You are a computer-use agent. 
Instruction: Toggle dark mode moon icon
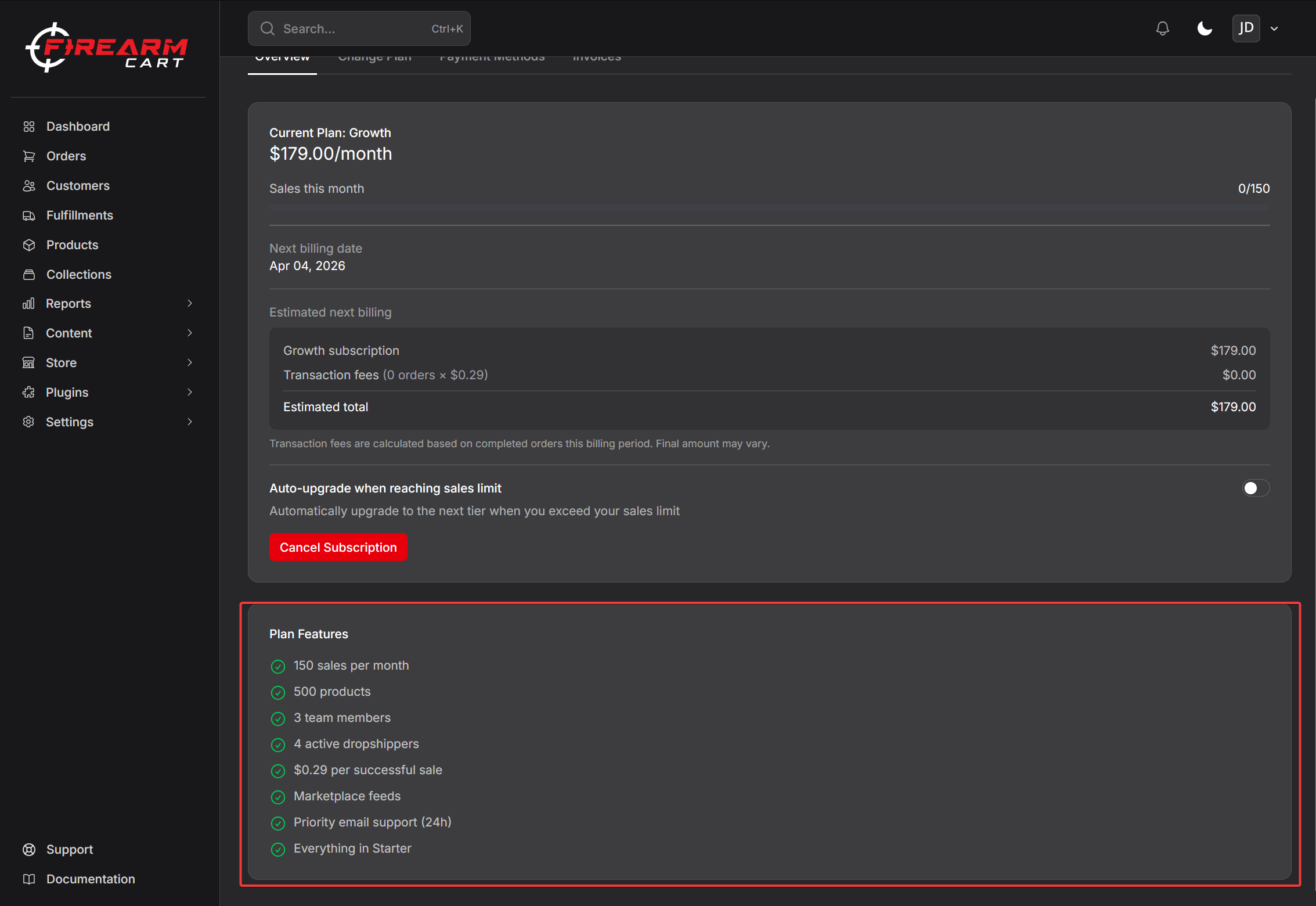[x=1205, y=28]
